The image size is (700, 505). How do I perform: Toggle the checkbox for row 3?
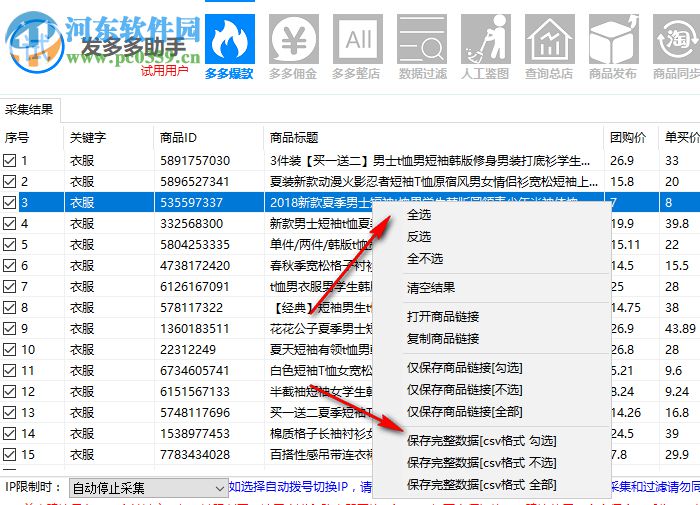[x=9, y=202]
